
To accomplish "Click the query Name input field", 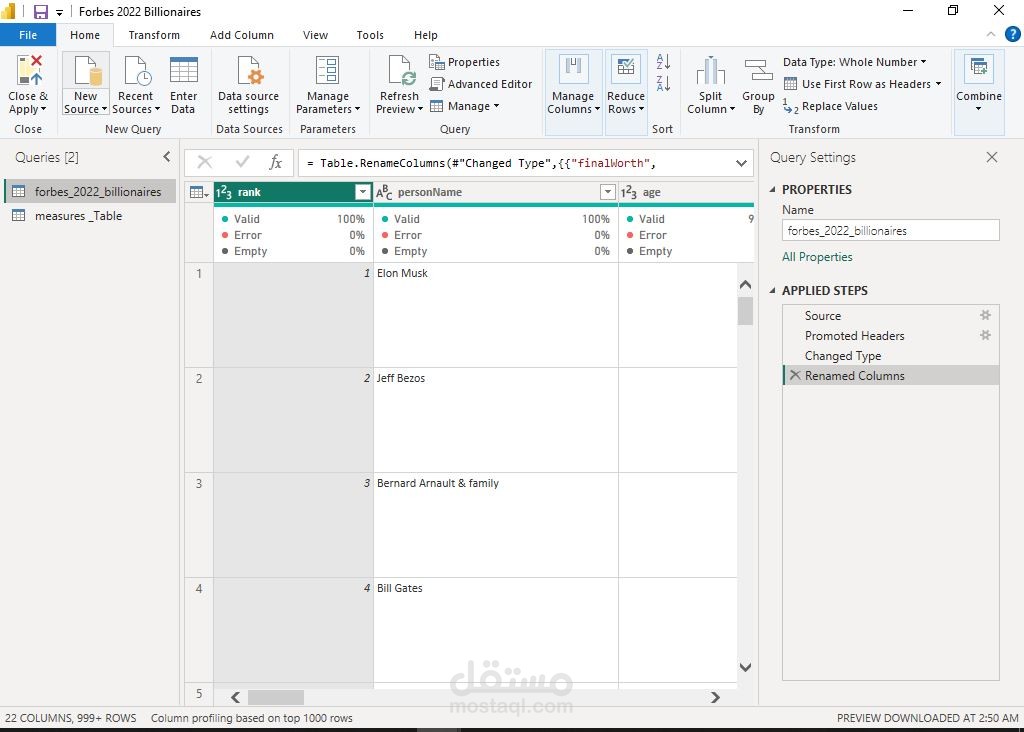I will (890, 231).
